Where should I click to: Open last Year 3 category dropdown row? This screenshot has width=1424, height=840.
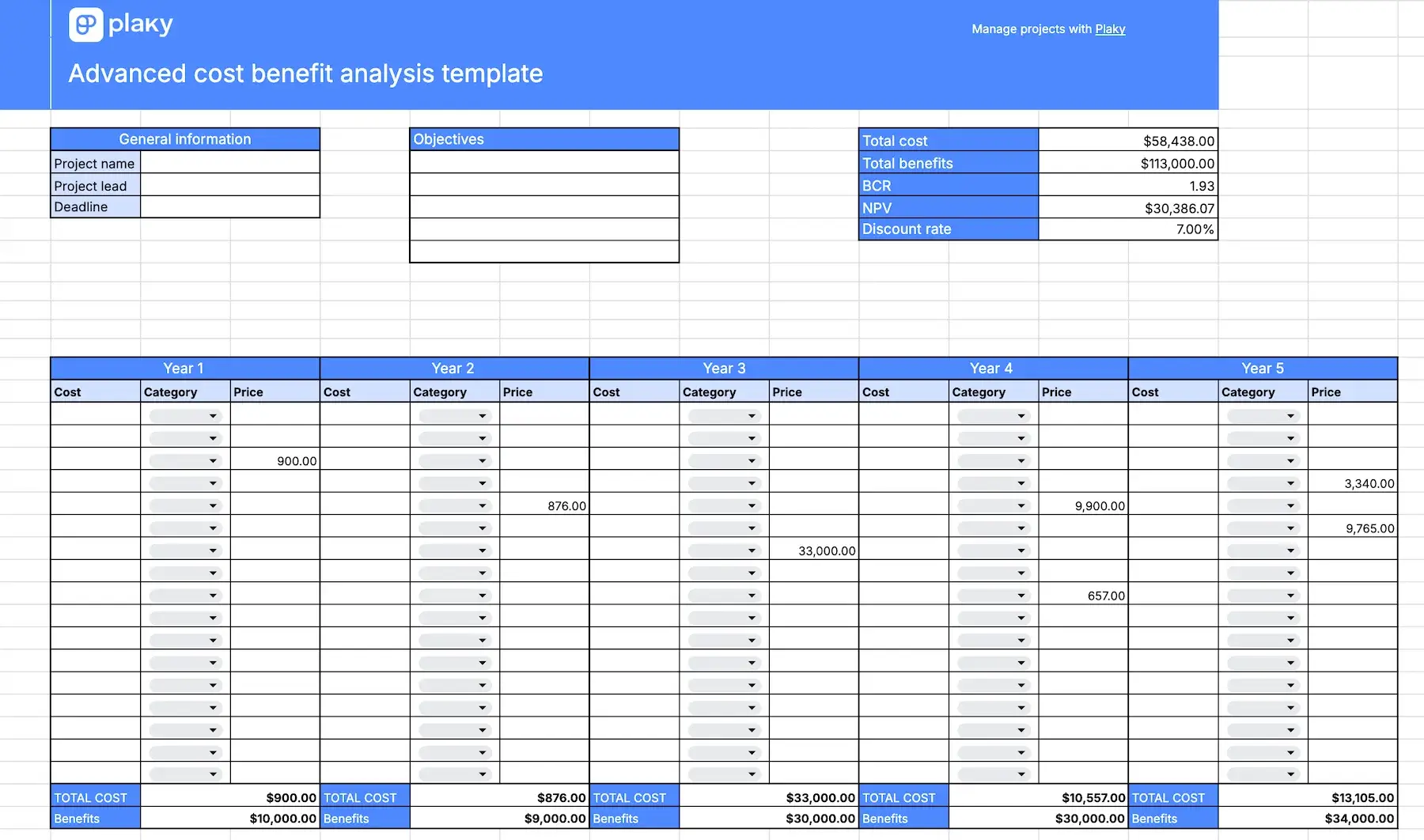723,774
